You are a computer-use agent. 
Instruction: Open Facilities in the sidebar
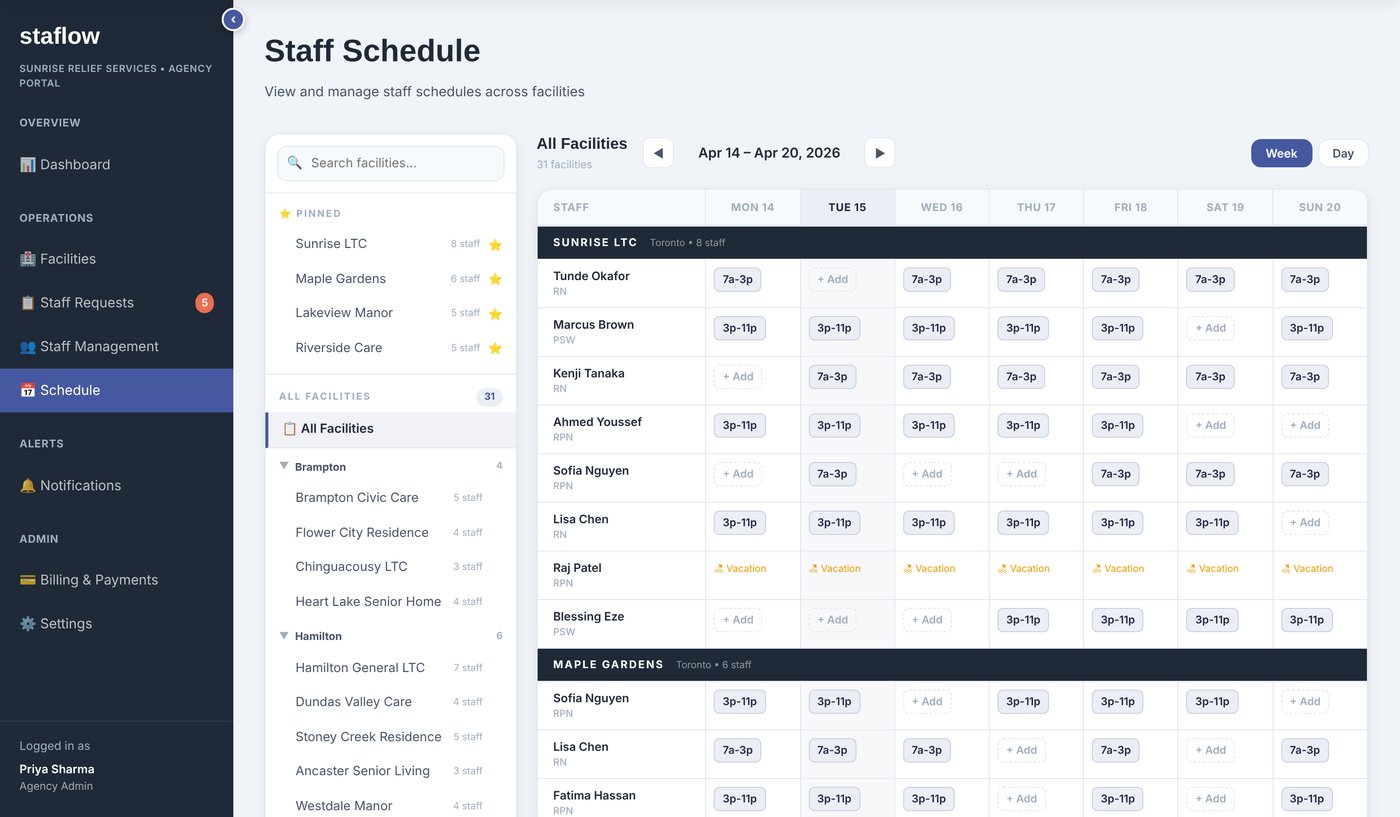116,259
